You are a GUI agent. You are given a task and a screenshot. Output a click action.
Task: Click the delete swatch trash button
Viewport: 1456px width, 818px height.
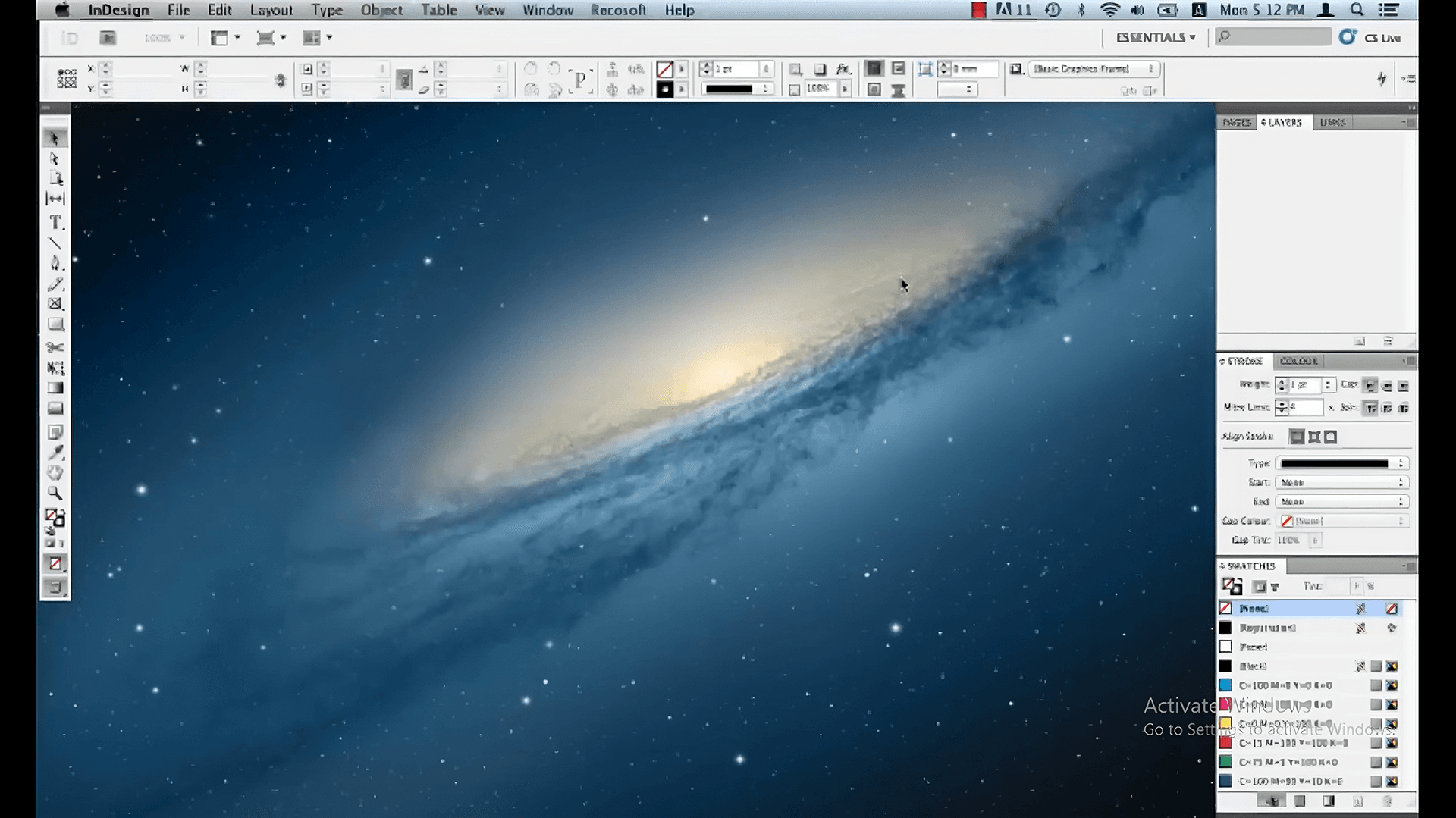click(x=1388, y=801)
